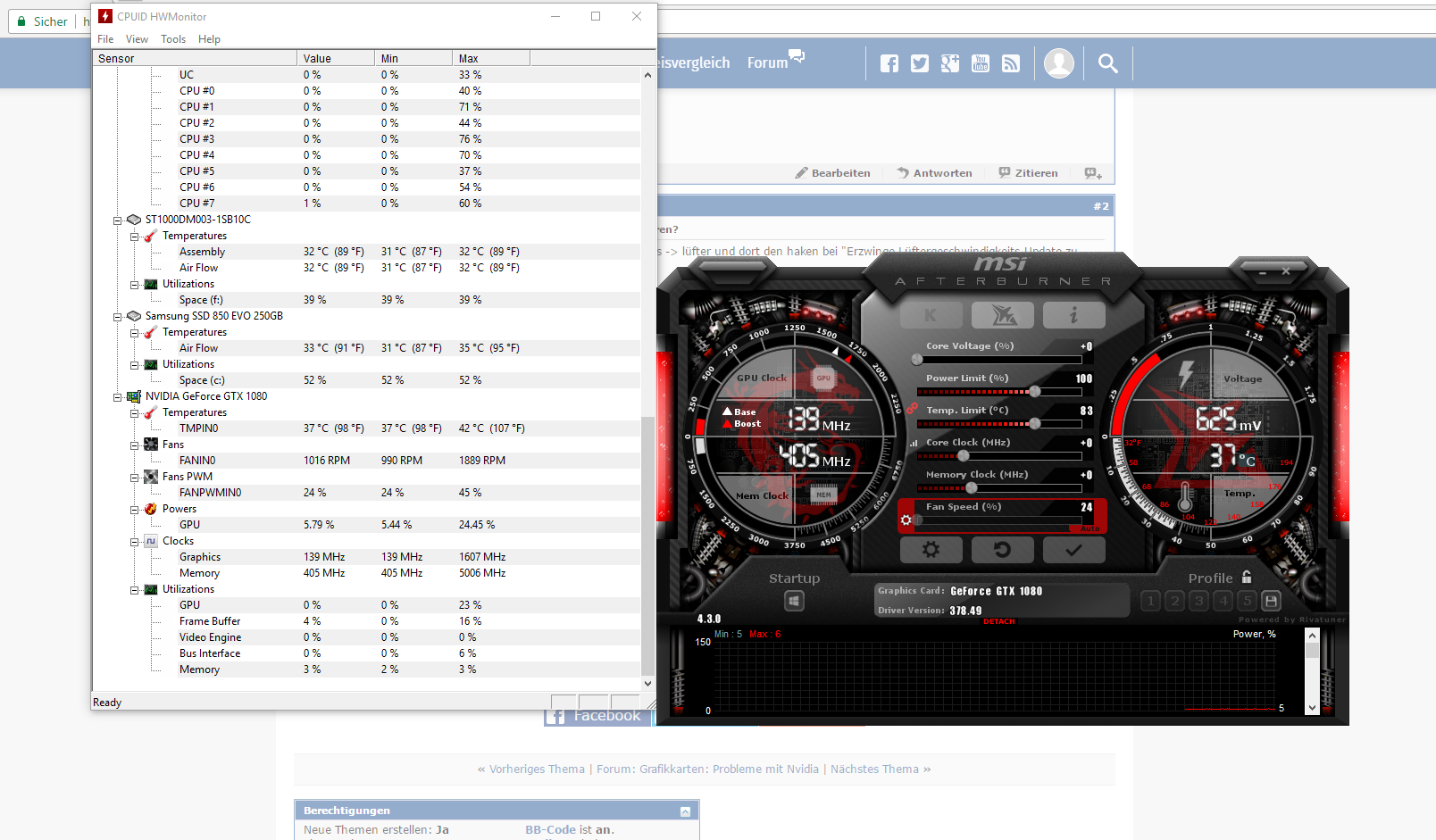The height and width of the screenshot is (840, 1436).
Task: Open RSS feed icon in forum header
Action: pyautogui.click(x=1011, y=63)
